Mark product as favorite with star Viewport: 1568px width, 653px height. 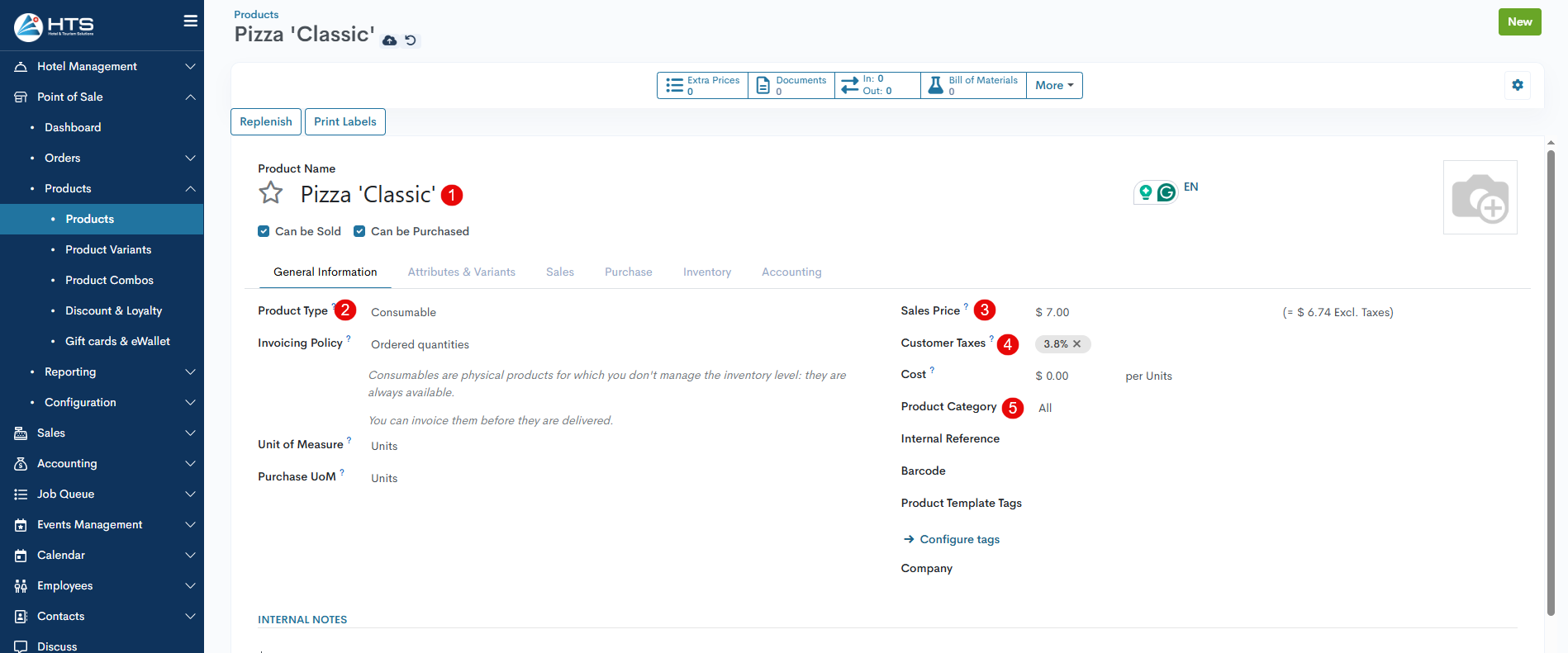point(271,193)
